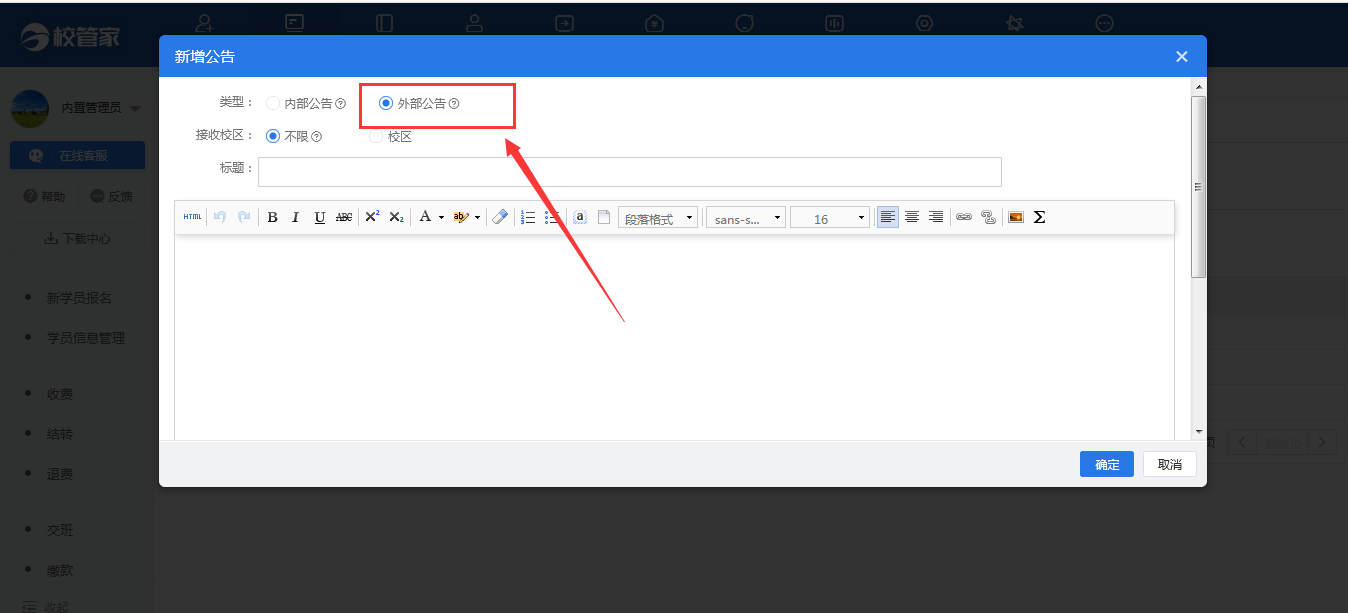Click inside the rich text editor body
Image resolution: width=1348 pixels, height=613 pixels.
click(x=675, y=338)
